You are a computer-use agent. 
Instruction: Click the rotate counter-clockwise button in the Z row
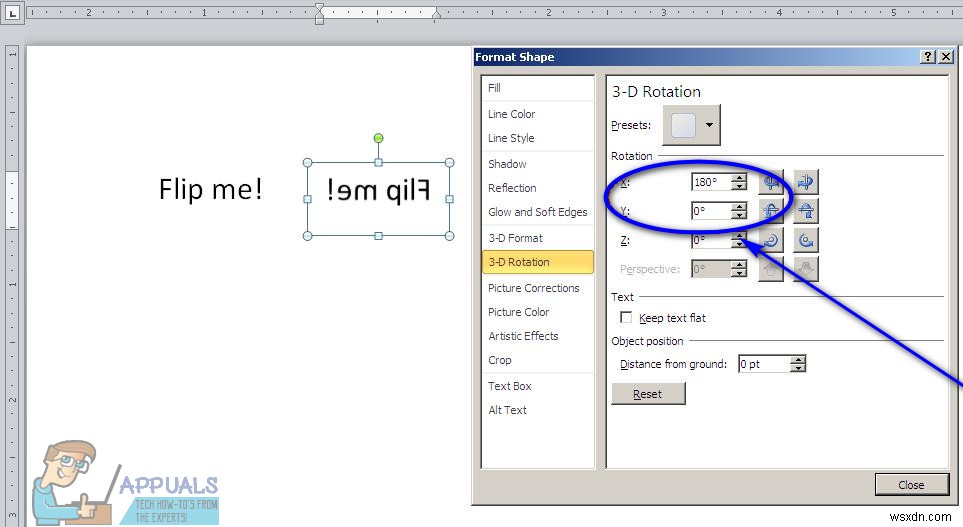[x=806, y=240]
